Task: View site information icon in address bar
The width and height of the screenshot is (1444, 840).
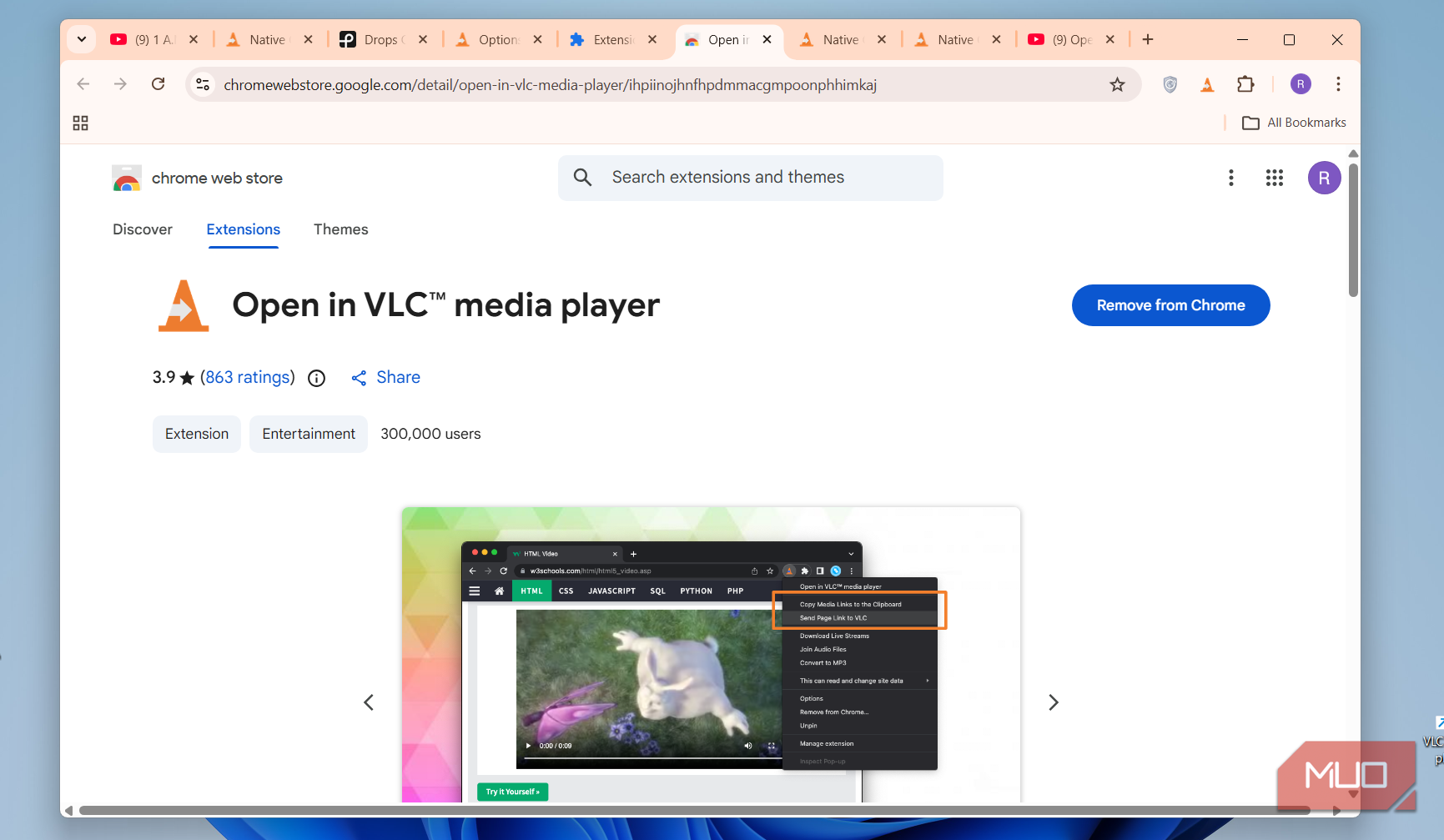Action: 203,84
